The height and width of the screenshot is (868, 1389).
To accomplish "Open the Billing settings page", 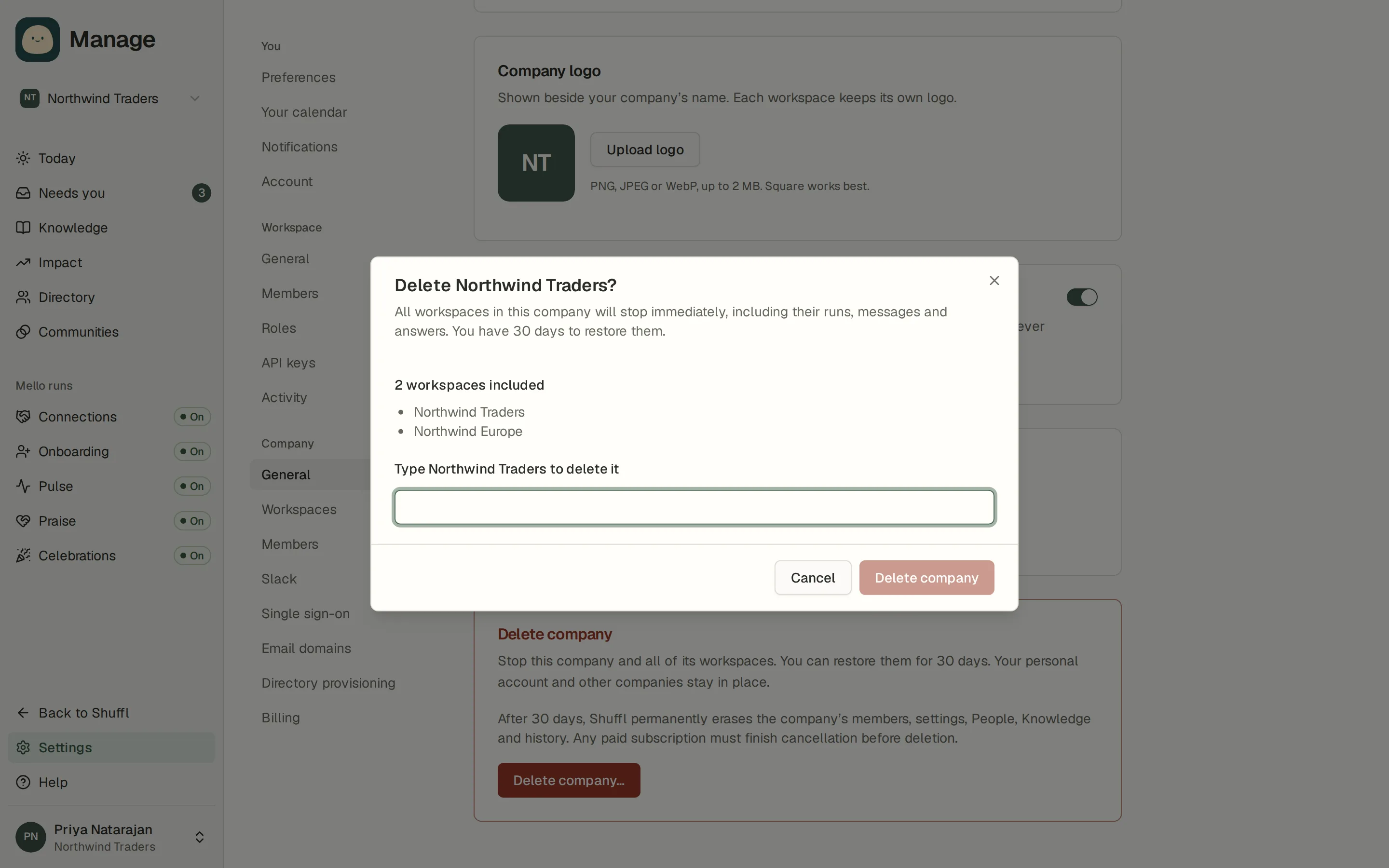I will [x=280, y=718].
